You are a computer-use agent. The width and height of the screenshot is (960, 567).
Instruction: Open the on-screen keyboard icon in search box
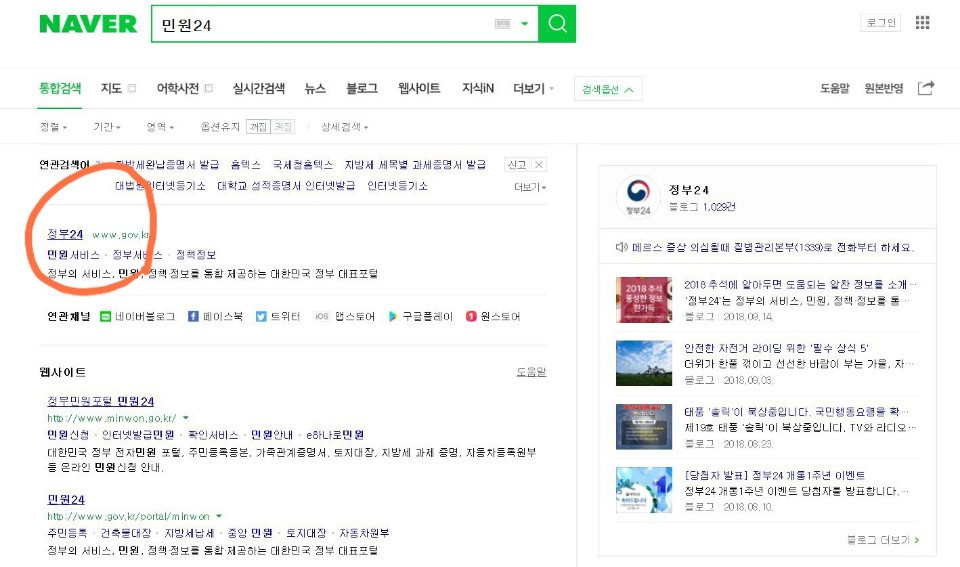coord(503,24)
